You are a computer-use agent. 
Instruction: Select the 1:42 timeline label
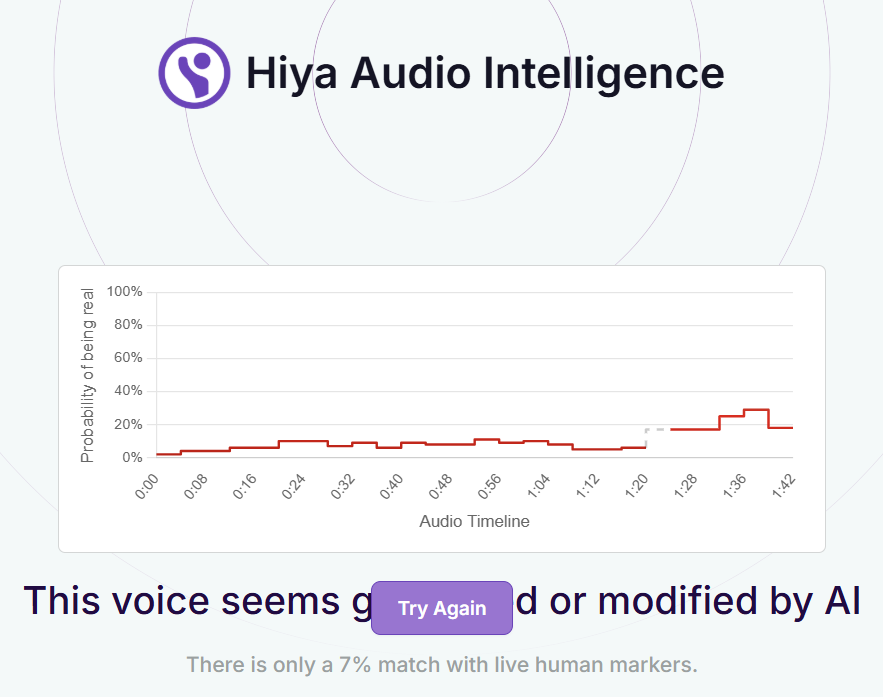pos(783,487)
